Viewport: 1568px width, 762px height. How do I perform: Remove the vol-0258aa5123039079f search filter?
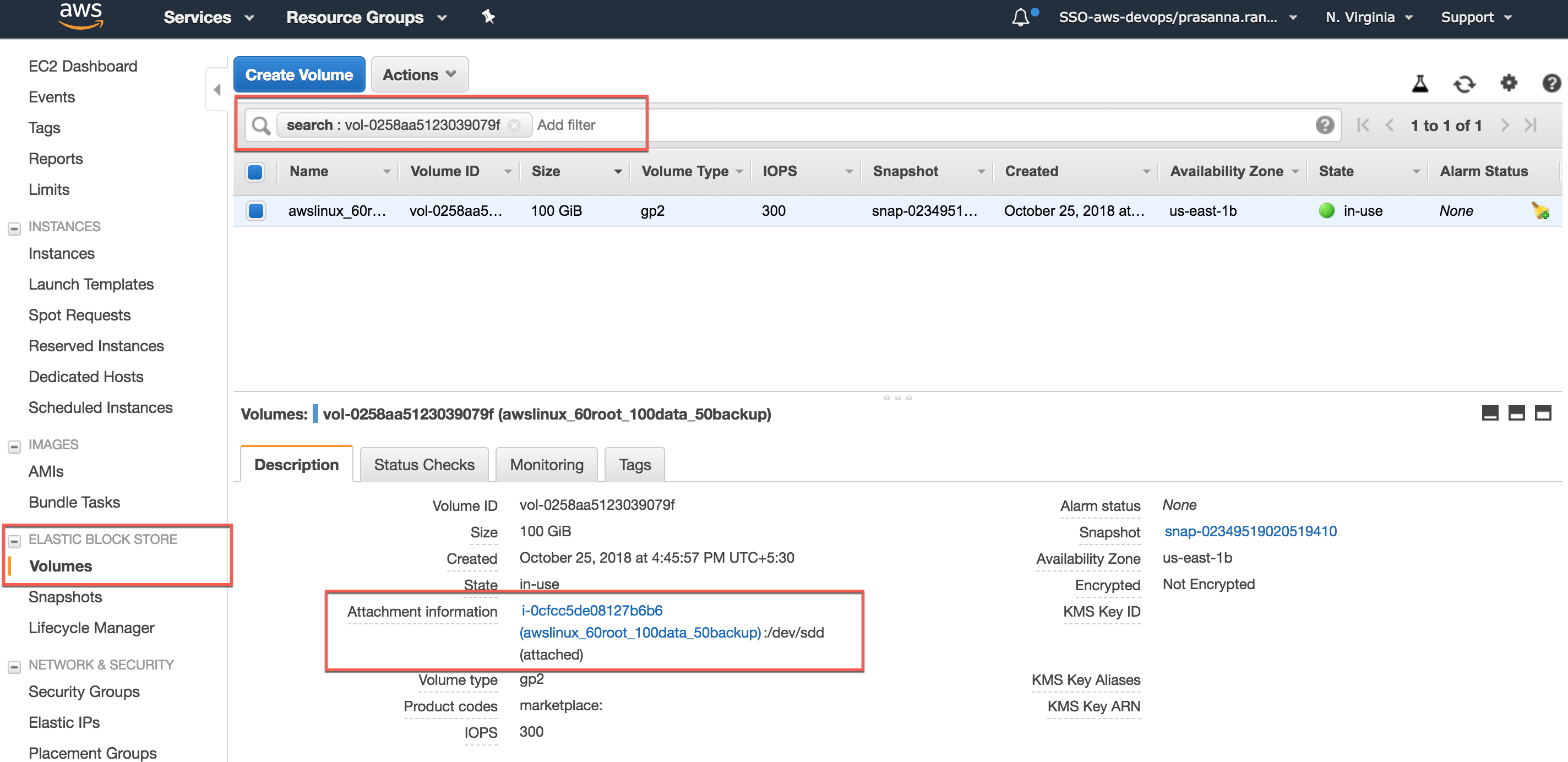pyautogui.click(x=514, y=125)
